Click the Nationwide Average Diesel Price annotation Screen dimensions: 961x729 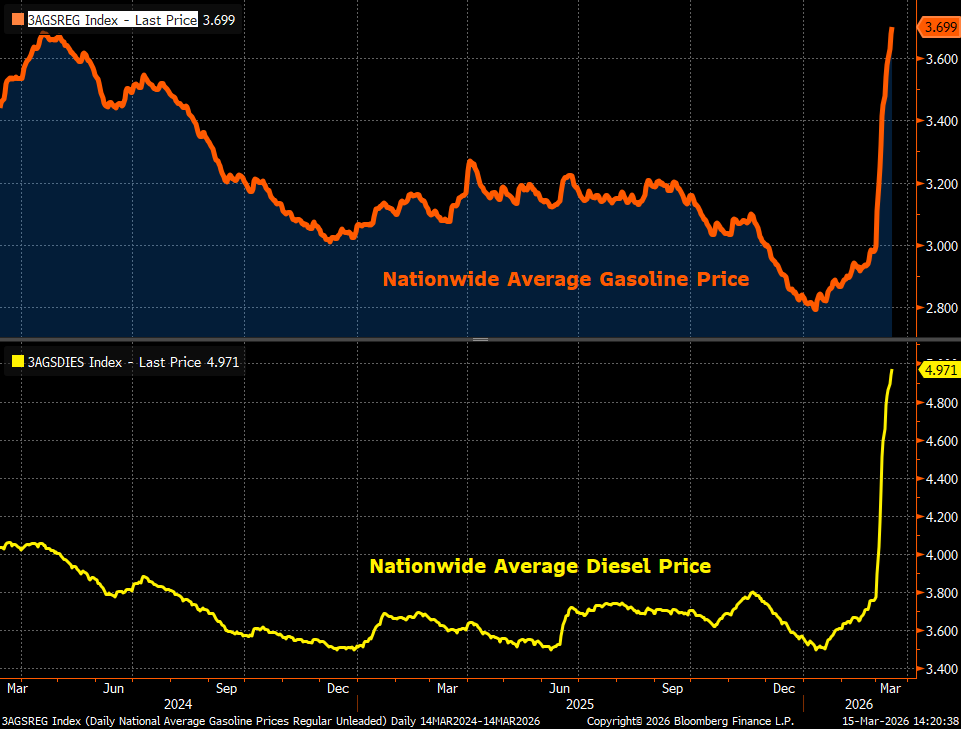(x=540, y=566)
